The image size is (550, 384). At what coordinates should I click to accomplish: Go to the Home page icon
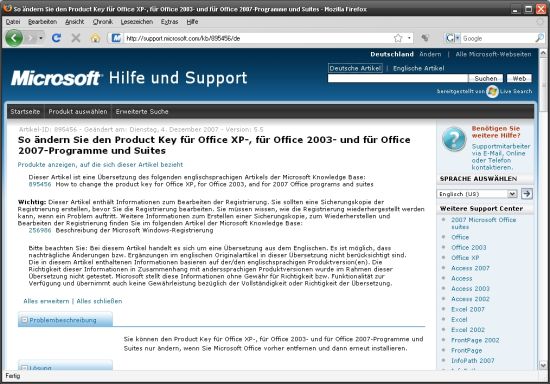(95, 38)
